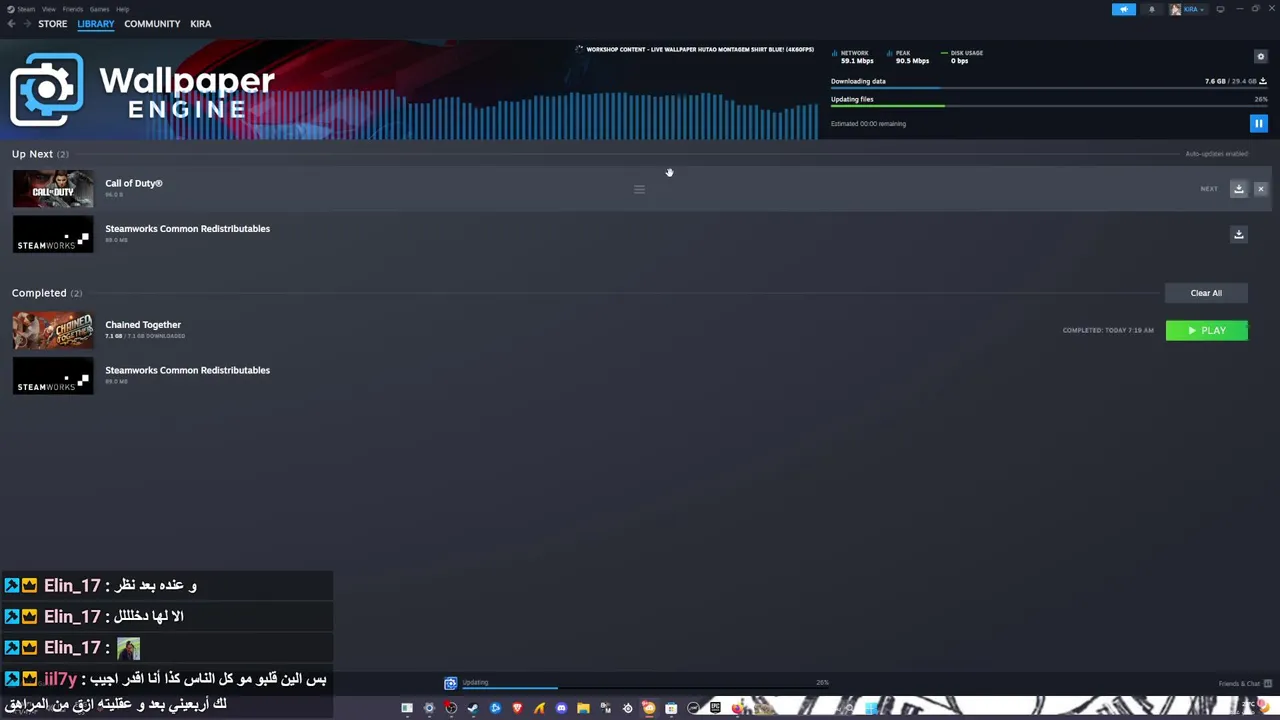Click Clear All completed downloads

pyautogui.click(x=1206, y=293)
